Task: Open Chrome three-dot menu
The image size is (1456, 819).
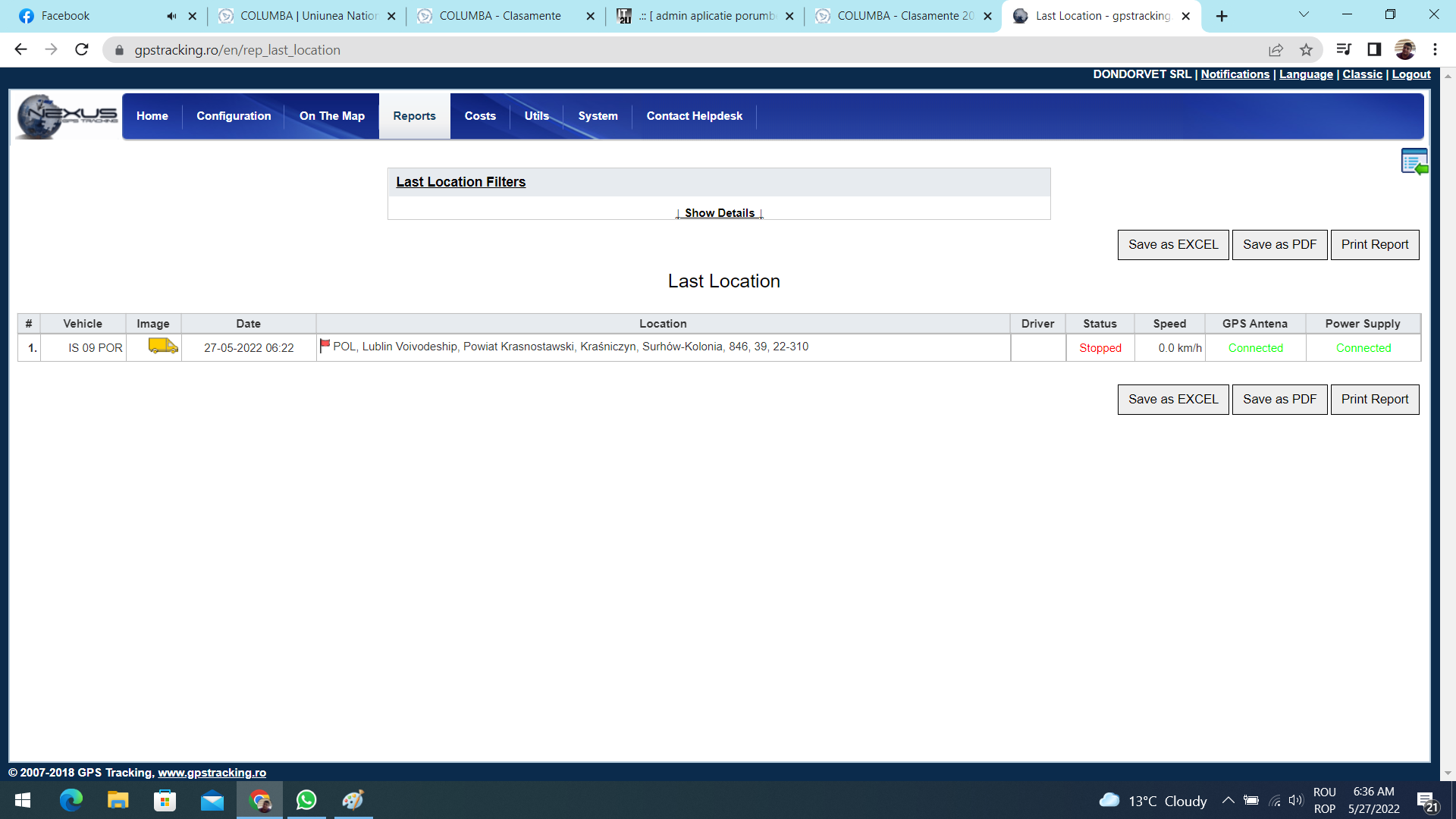Action: (x=1435, y=50)
